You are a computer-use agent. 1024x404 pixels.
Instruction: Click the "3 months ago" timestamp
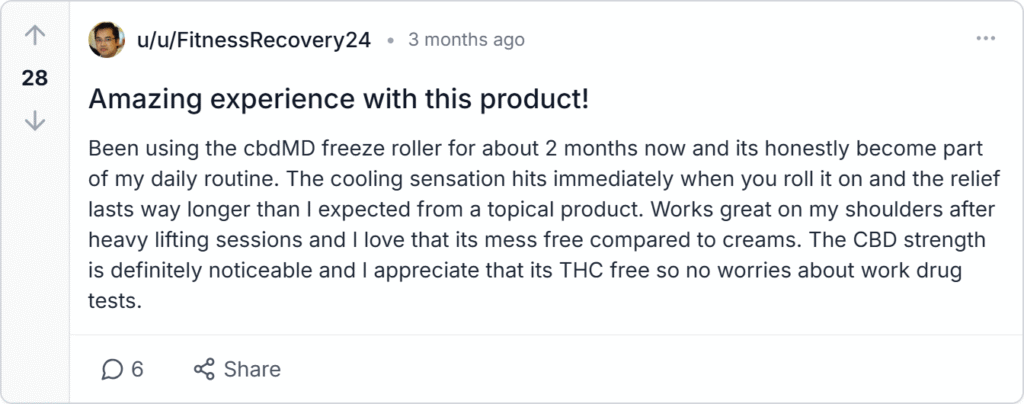point(466,40)
